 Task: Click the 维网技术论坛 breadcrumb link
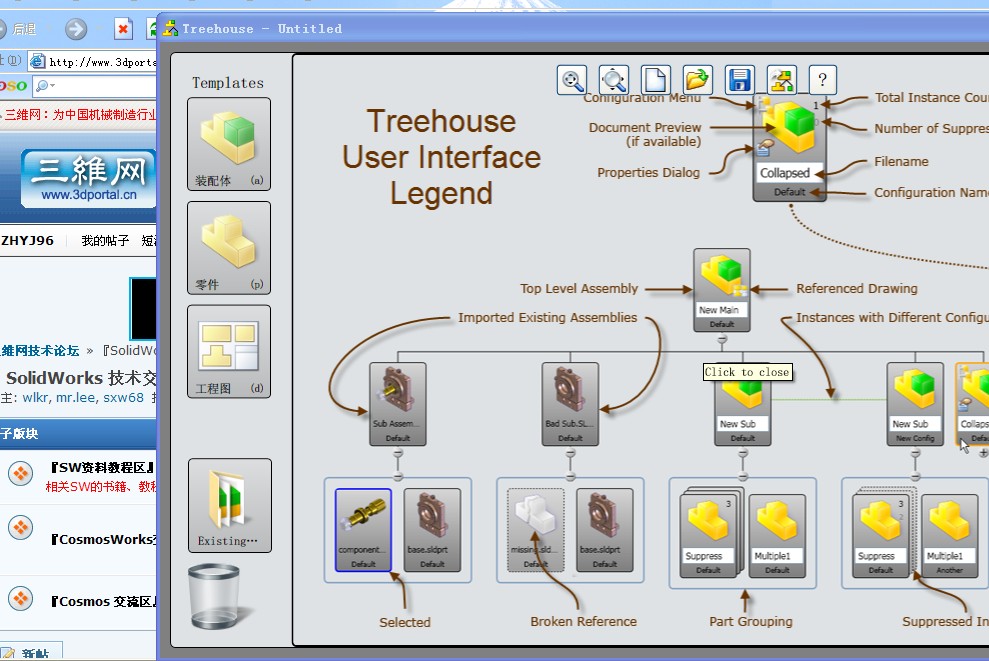click(x=40, y=351)
